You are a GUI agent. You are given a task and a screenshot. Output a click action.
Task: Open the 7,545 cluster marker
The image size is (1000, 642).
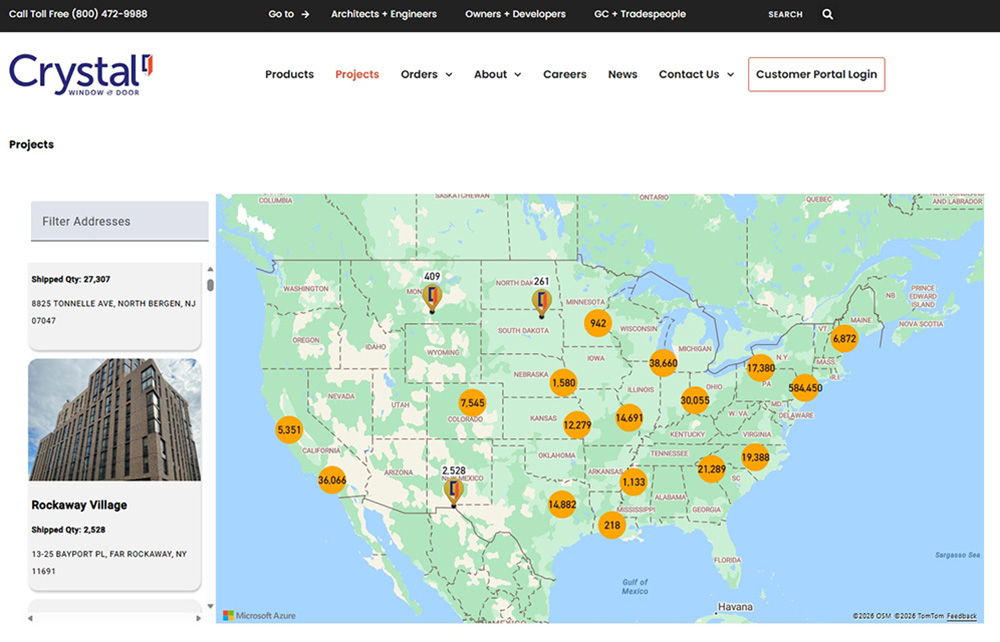click(472, 403)
